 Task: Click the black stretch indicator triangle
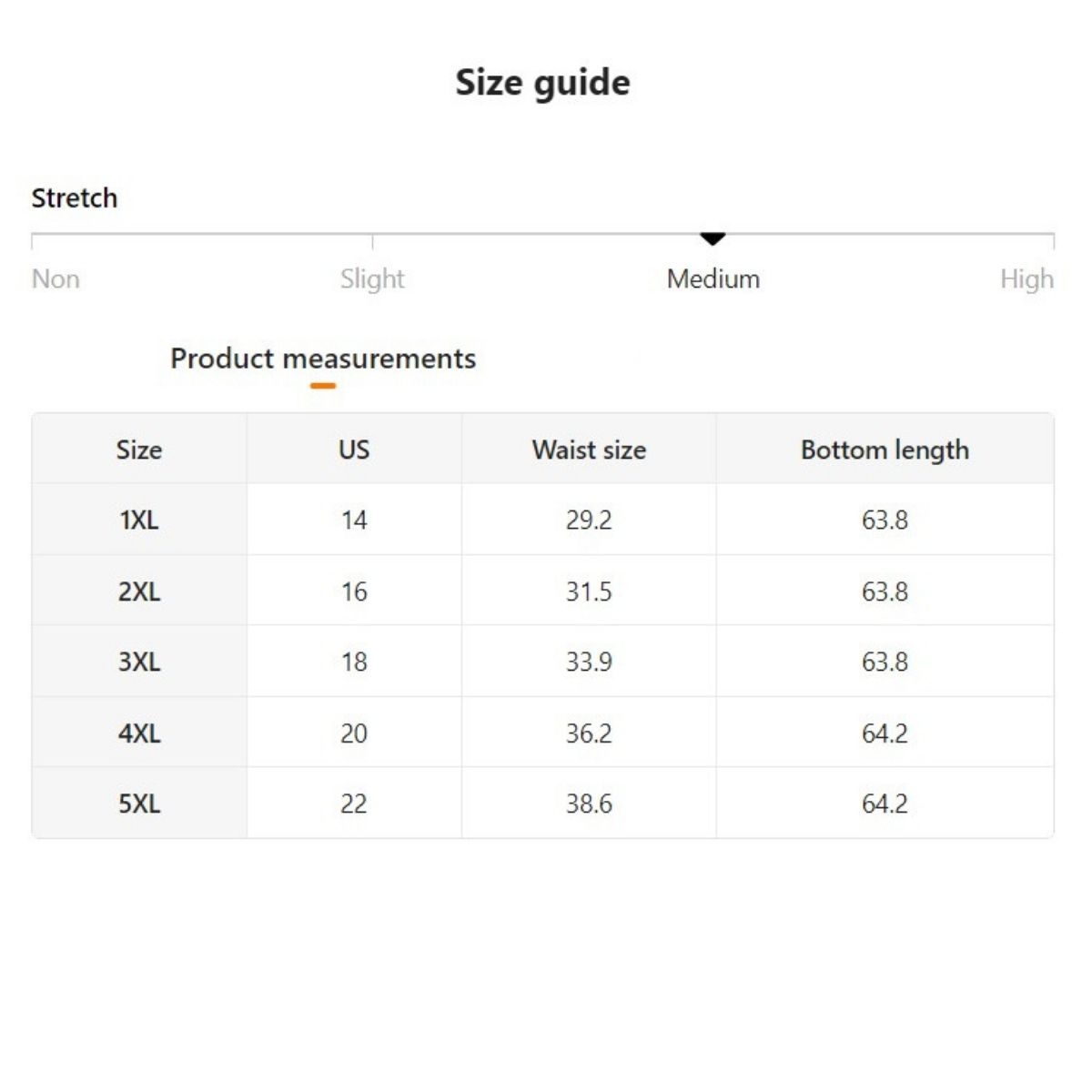coord(713,238)
